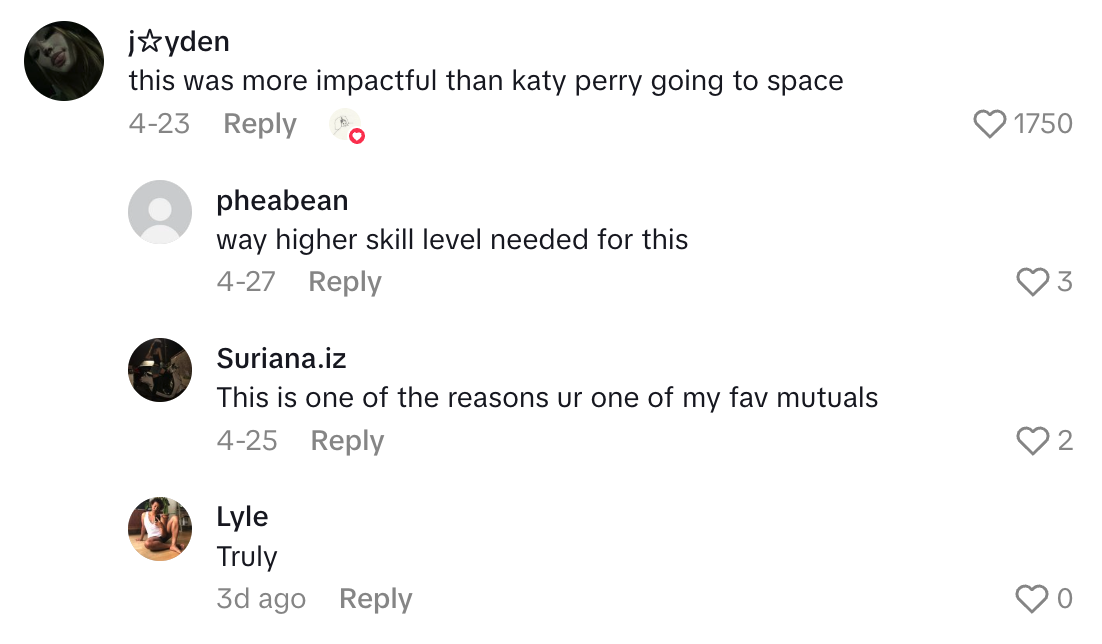This screenshot has width=1102, height=644.
Task: Go to pheabean's profile via the username
Action: coord(282,200)
